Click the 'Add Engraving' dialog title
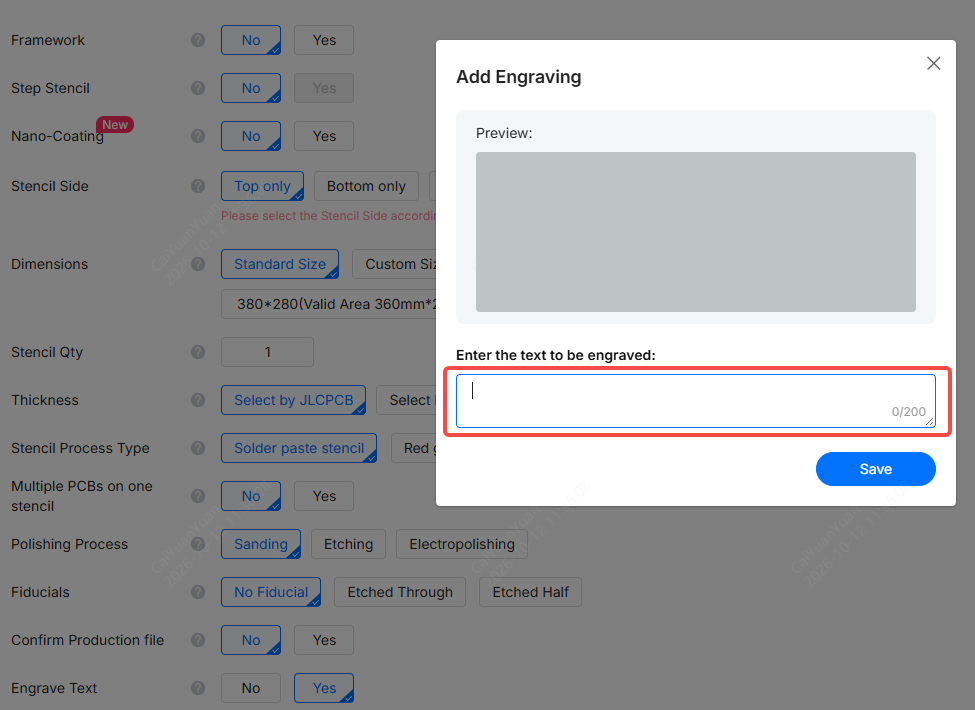The image size is (975, 710). click(x=519, y=76)
